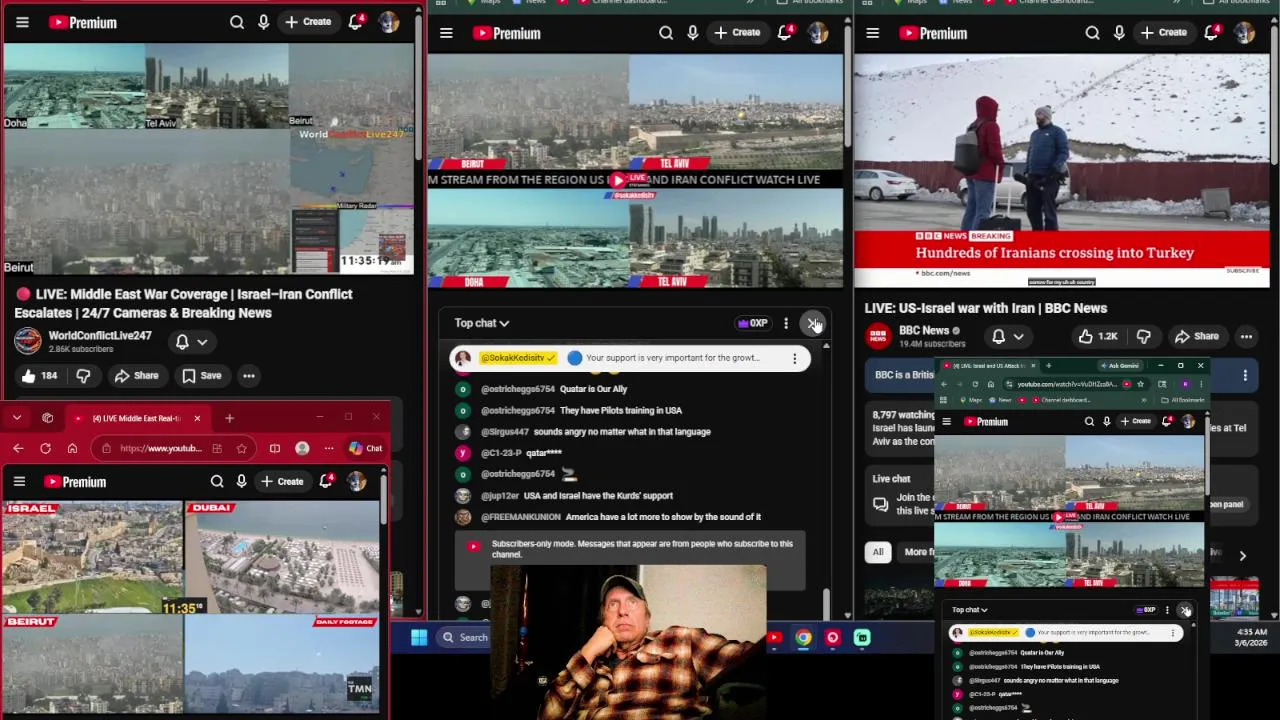Click Create in middle YouTube window

[737, 33]
